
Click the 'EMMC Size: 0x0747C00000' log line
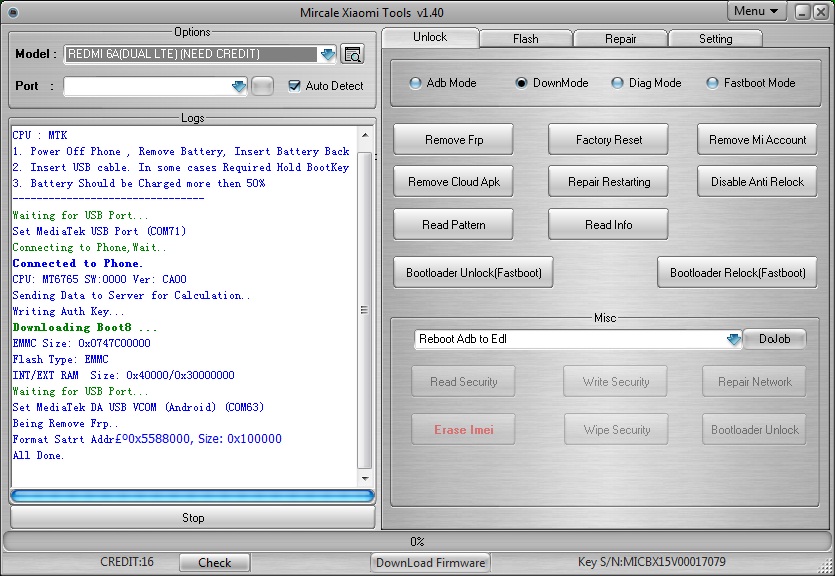pos(81,343)
